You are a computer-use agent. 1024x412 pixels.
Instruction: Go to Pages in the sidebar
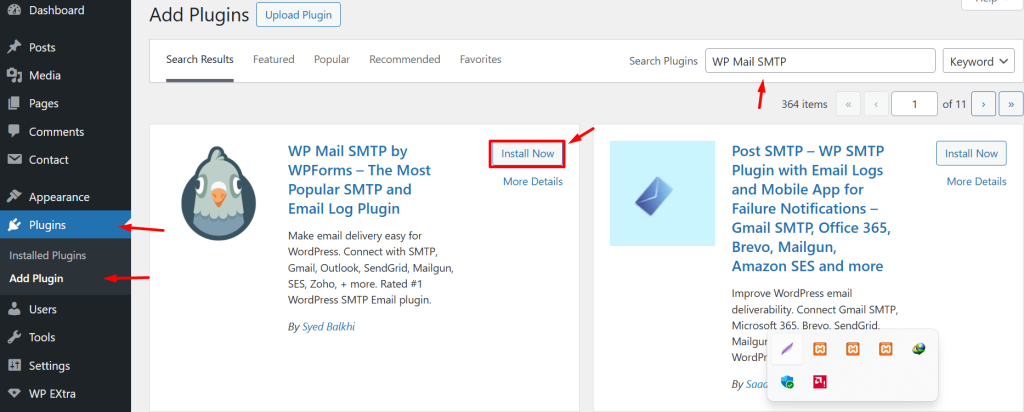pyautogui.click(x=43, y=104)
